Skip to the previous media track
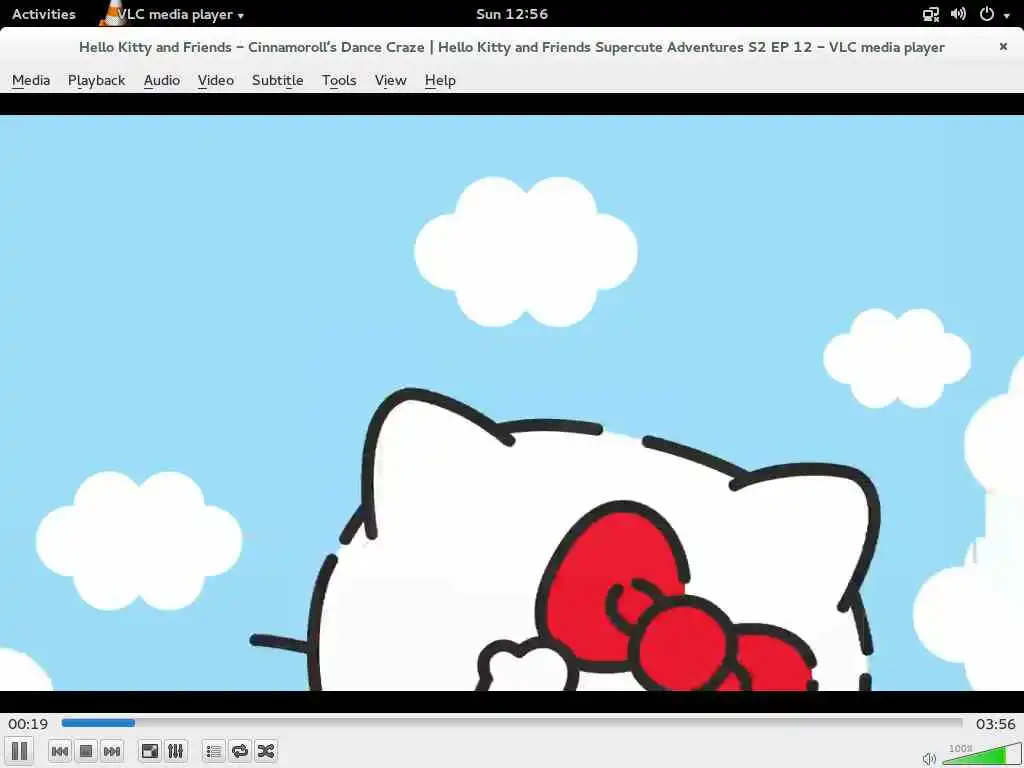 (60, 752)
